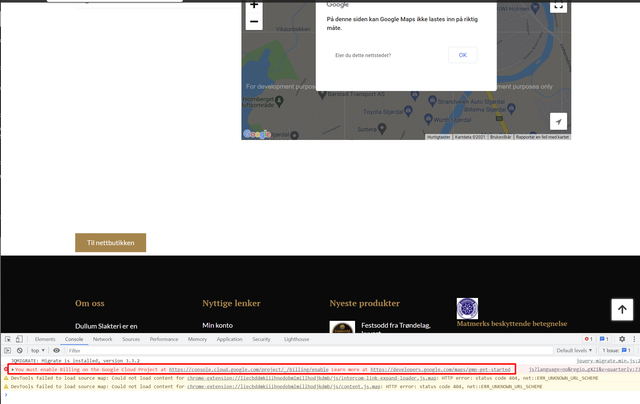Clear the console

[x=20, y=351]
